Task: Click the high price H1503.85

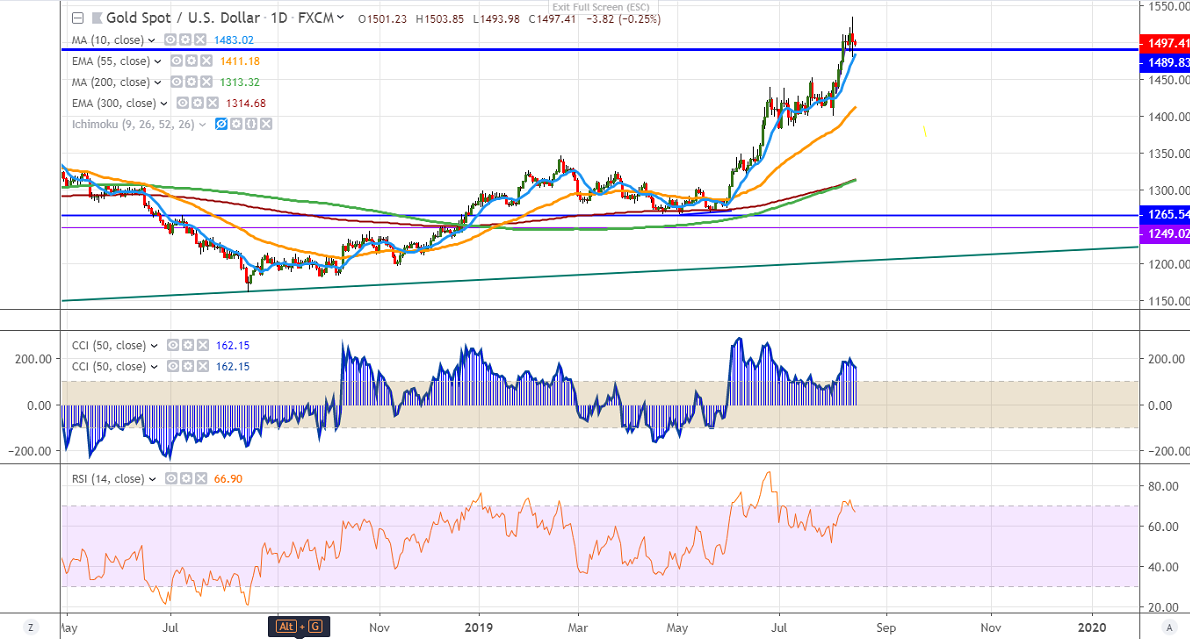Action: coord(440,19)
